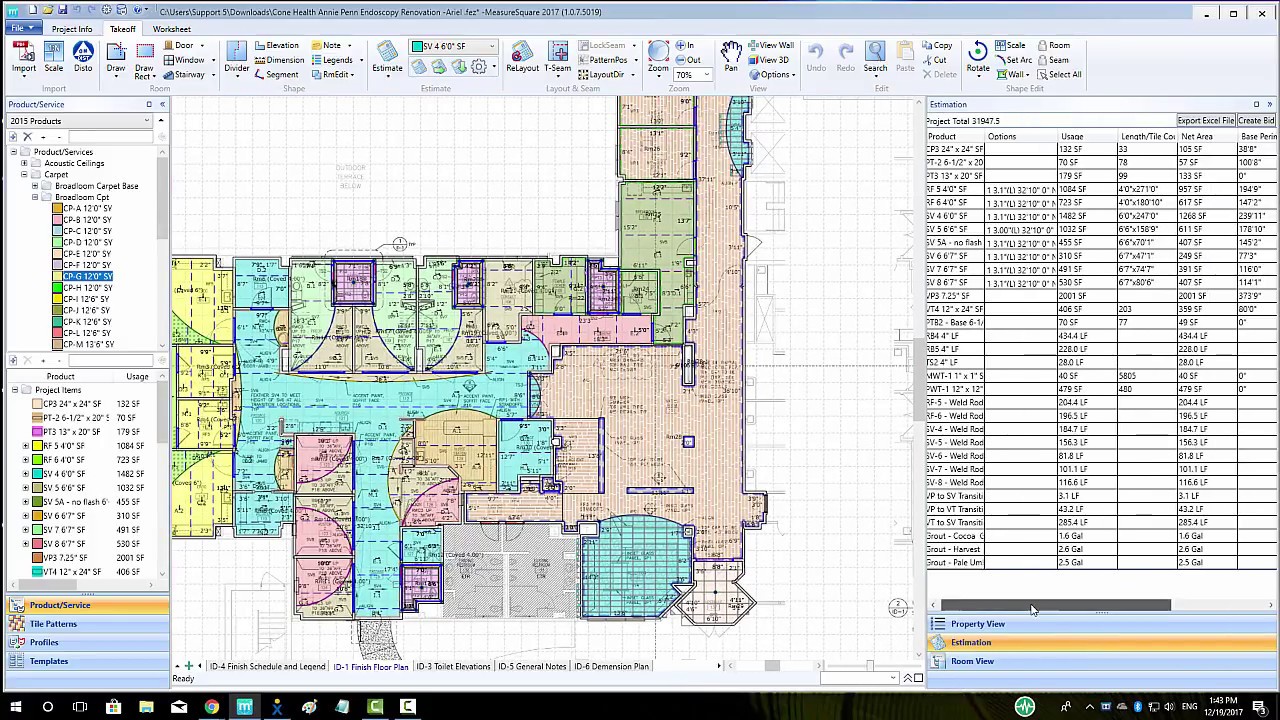Select the Elevation tool
The image size is (1280, 720).
[x=276, y=45]
